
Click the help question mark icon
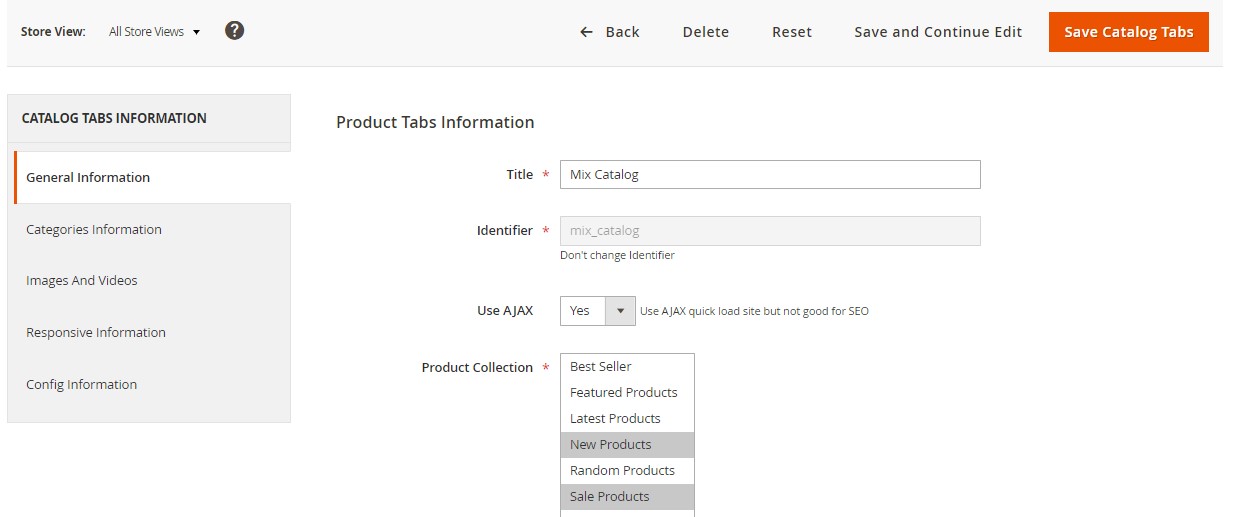pyautogui.click(x=234, y=31)
